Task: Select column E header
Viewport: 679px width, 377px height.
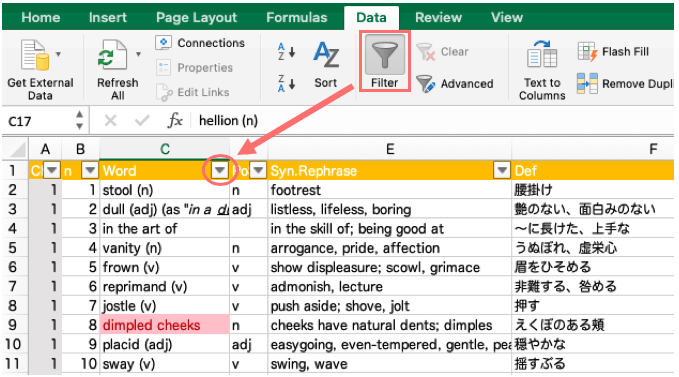Action: click(390, 149)
